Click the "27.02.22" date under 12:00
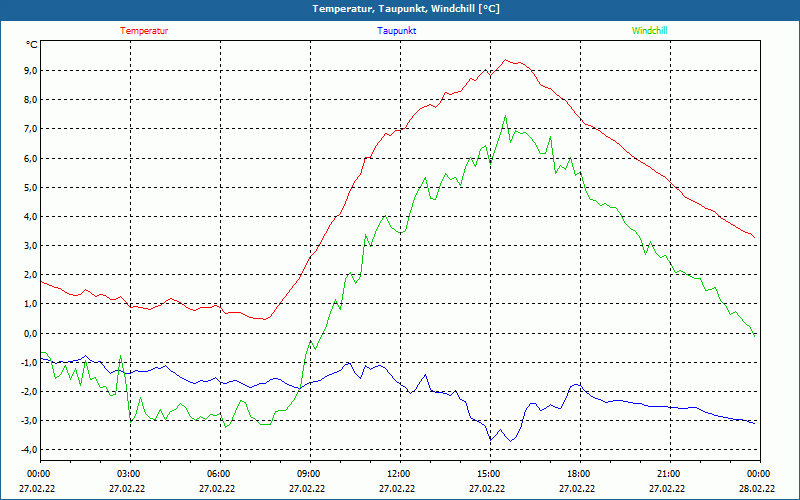 (x=397, y=488)
